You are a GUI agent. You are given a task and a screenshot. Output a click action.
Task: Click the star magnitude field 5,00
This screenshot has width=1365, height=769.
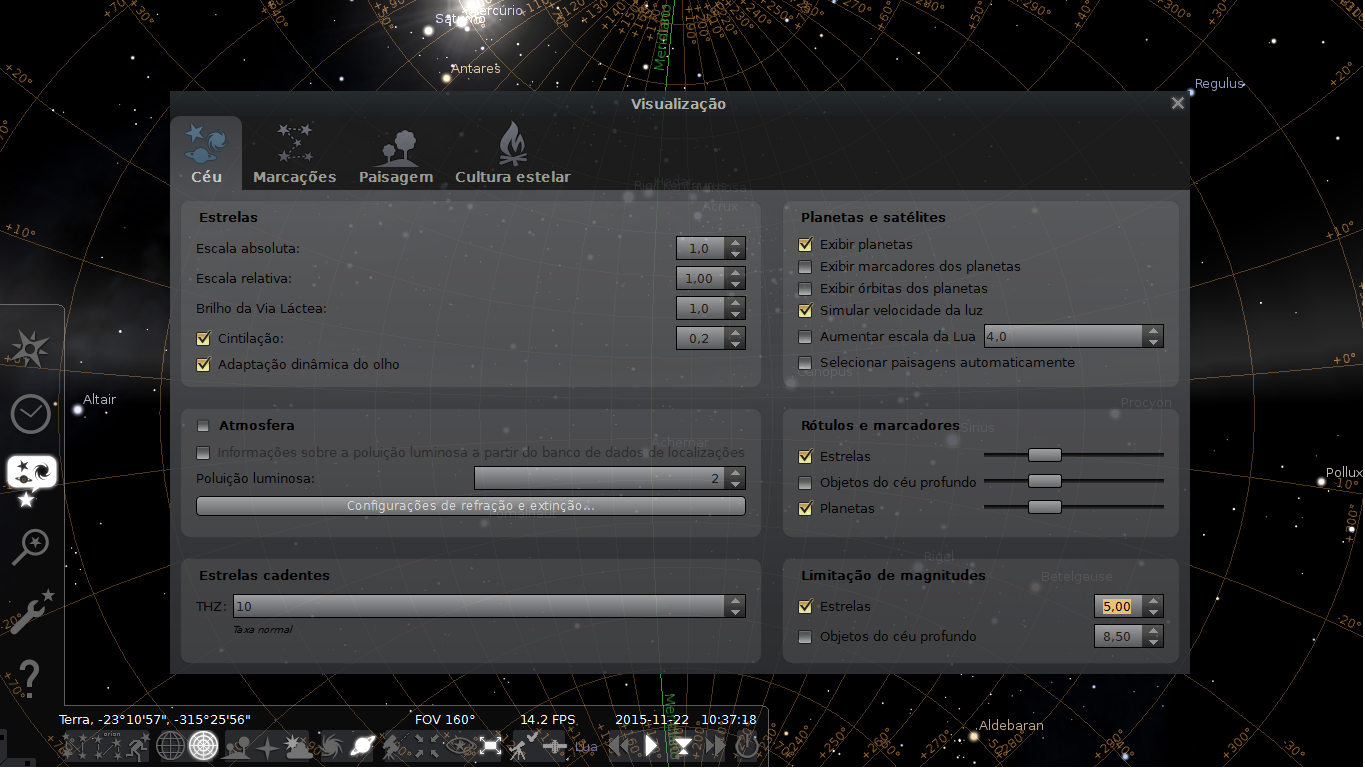tap(1120, 606)
